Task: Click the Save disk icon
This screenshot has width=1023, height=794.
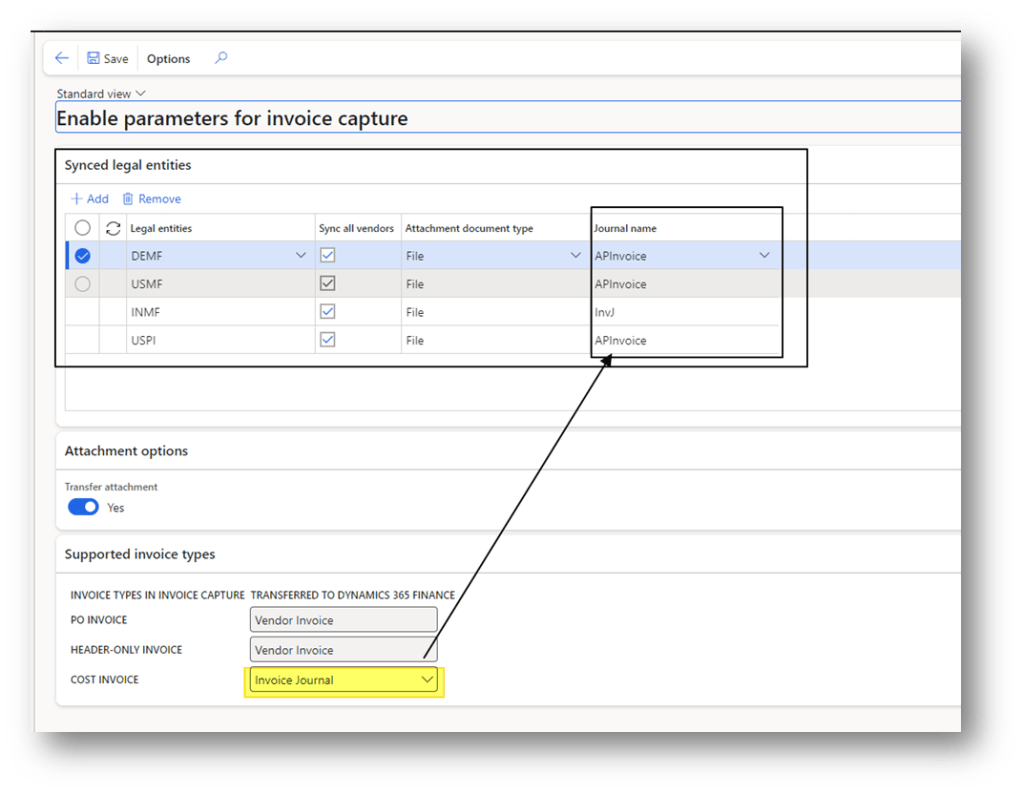Action: pyautogui.click(x=93, y=58)
